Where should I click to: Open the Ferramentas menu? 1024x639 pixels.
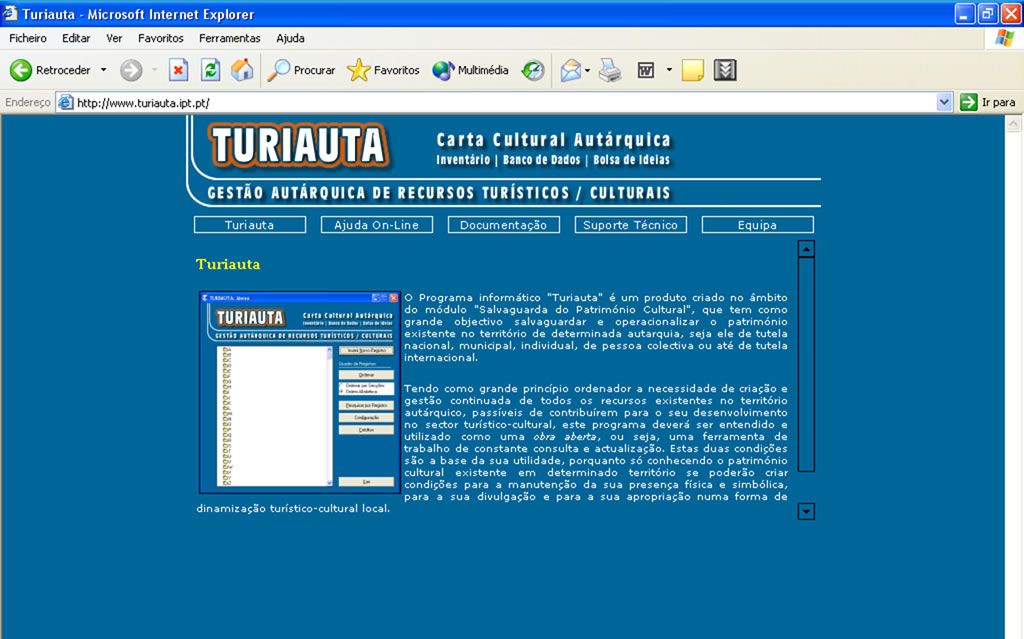pyautogui.click(x=229, y=38)
